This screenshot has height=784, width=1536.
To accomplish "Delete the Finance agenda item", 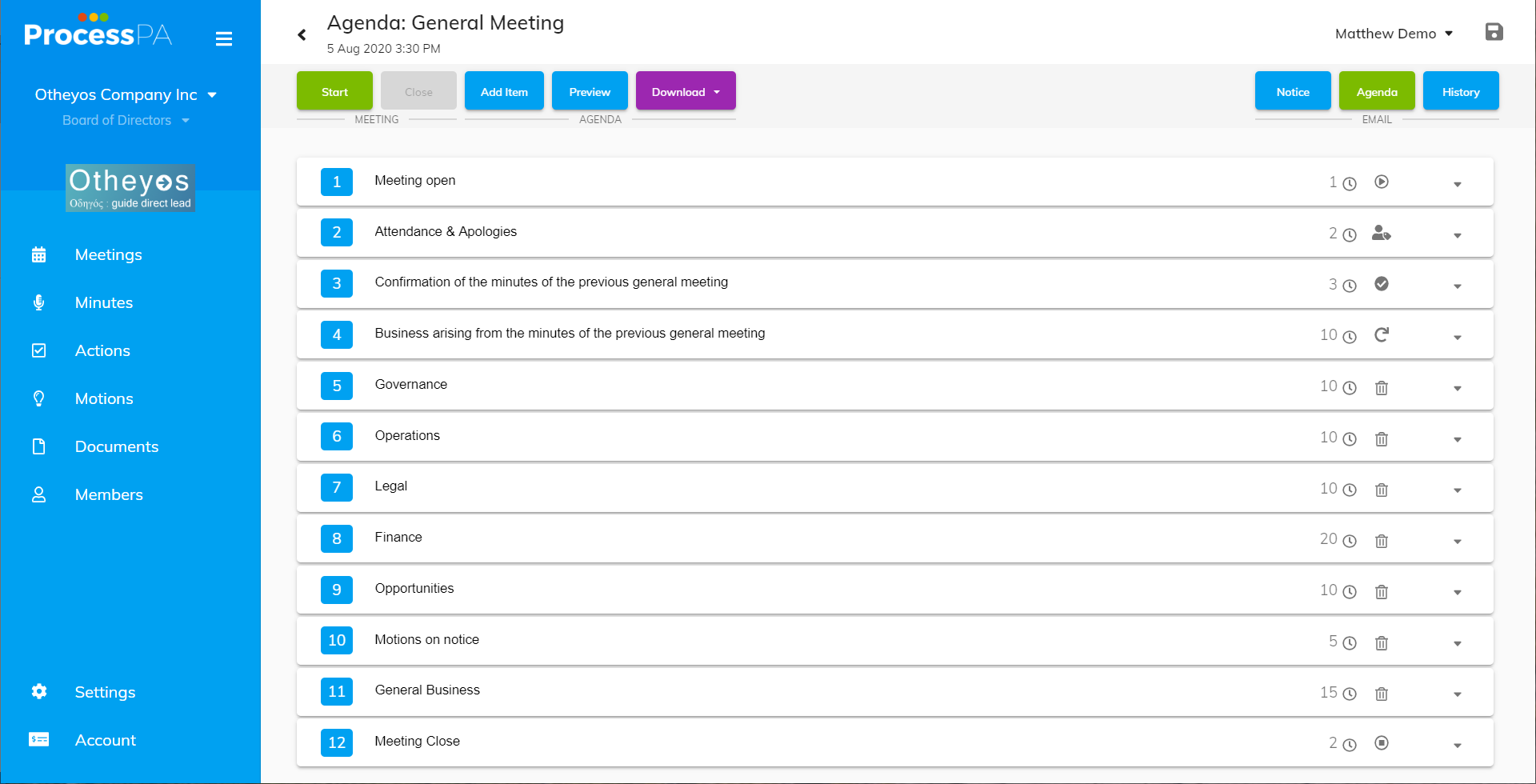I will pos(1381,541).
